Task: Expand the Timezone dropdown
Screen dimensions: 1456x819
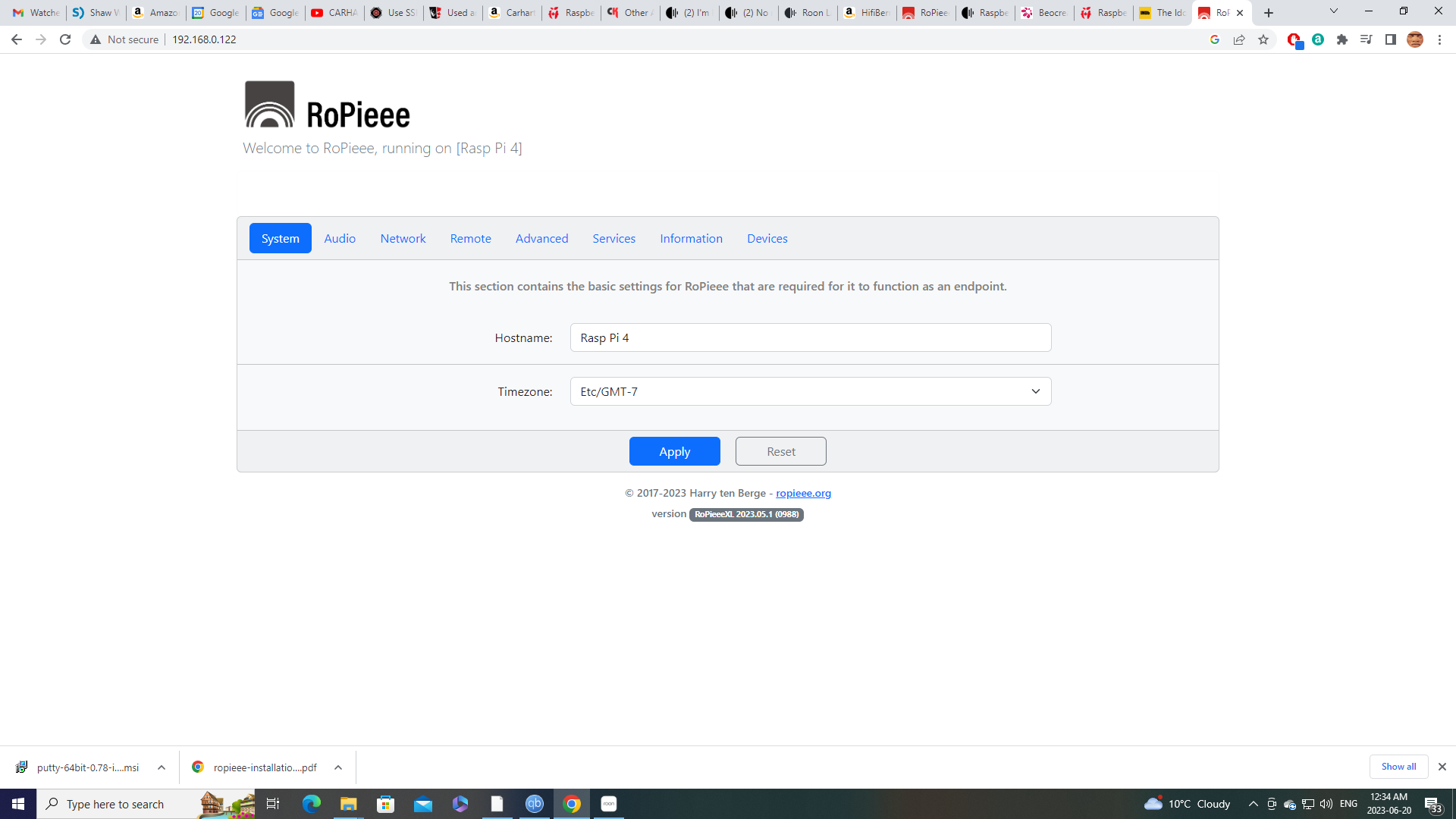Action: pos(810,391)
